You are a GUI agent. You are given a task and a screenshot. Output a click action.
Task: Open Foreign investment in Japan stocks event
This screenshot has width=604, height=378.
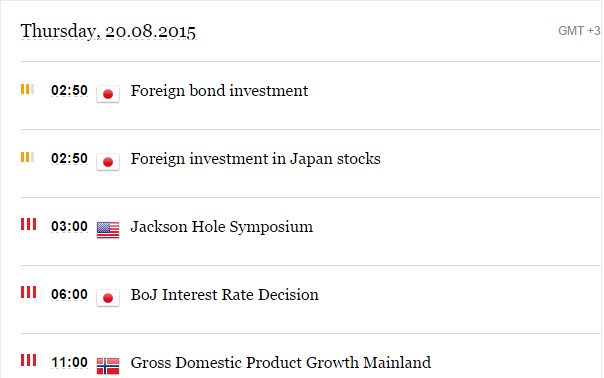(x=255, y=159)
